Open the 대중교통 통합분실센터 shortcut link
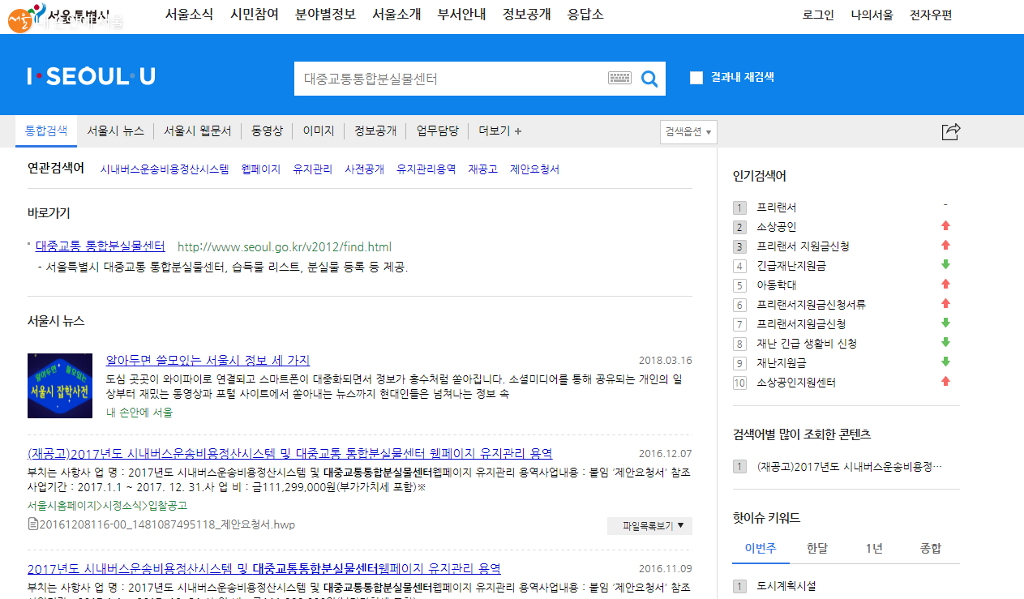Viewport: 1024px width, 599px height. (x=100, y=246)
